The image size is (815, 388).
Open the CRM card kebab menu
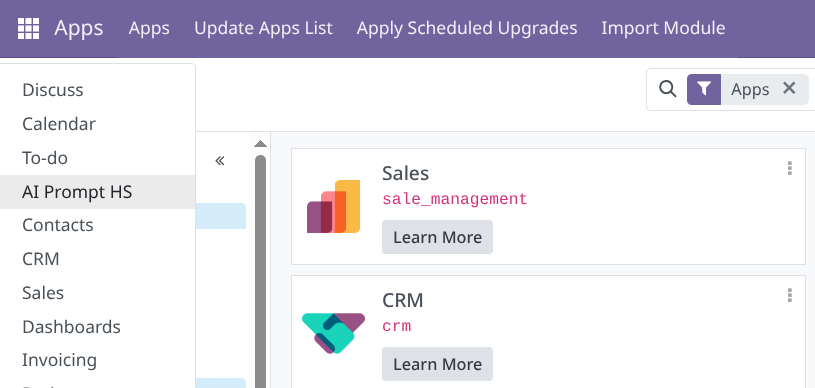790,295
